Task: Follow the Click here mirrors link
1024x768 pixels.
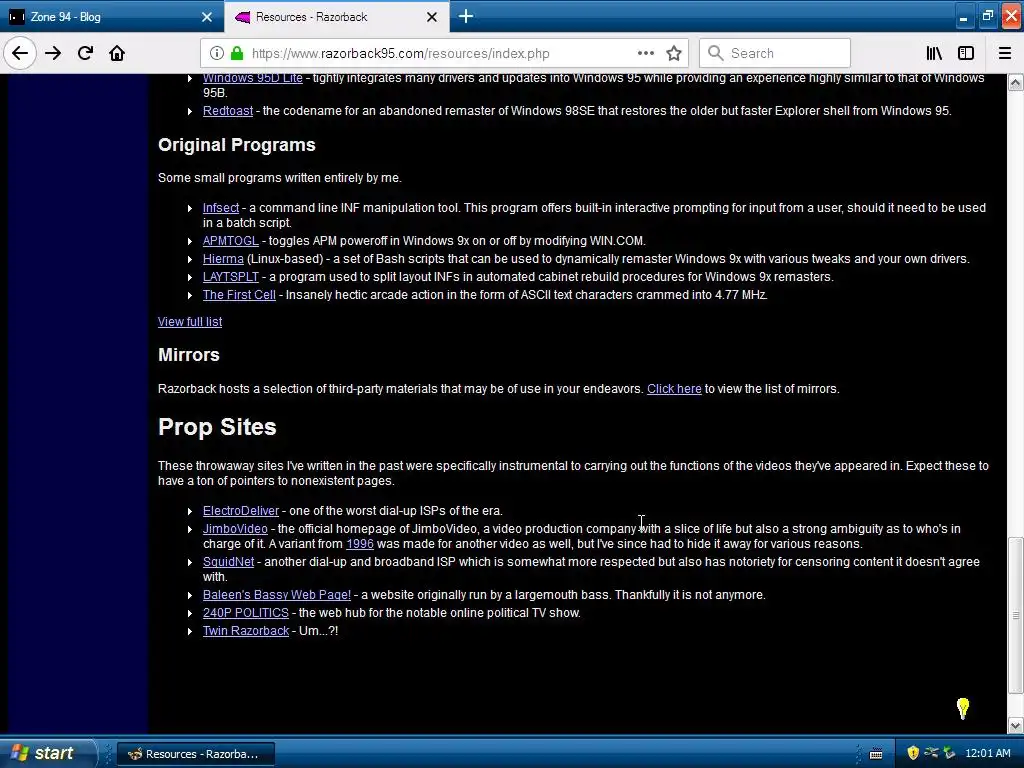Action: click(x=674, y=389)
